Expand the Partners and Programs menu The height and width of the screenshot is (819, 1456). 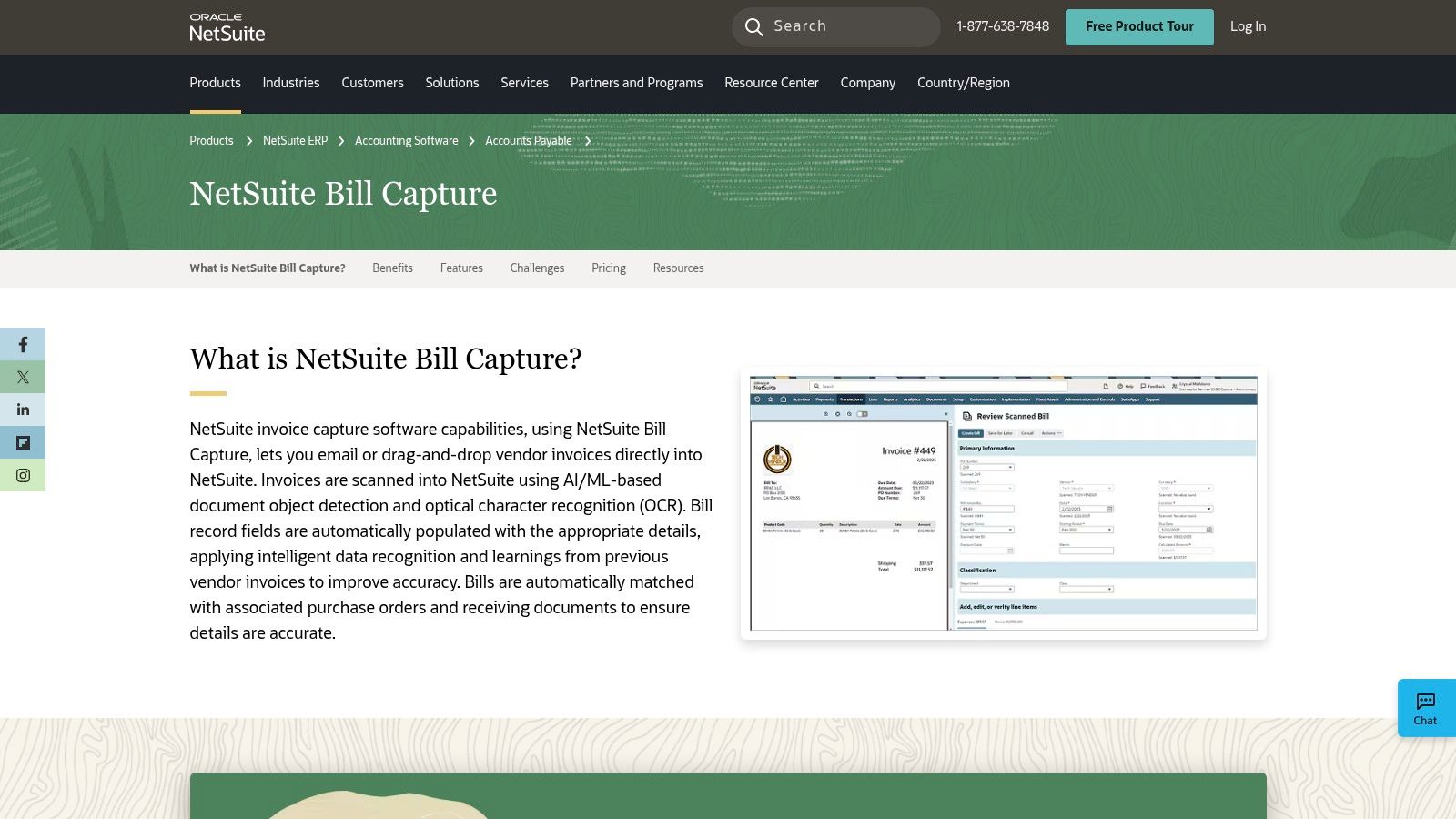click(635, 83)
